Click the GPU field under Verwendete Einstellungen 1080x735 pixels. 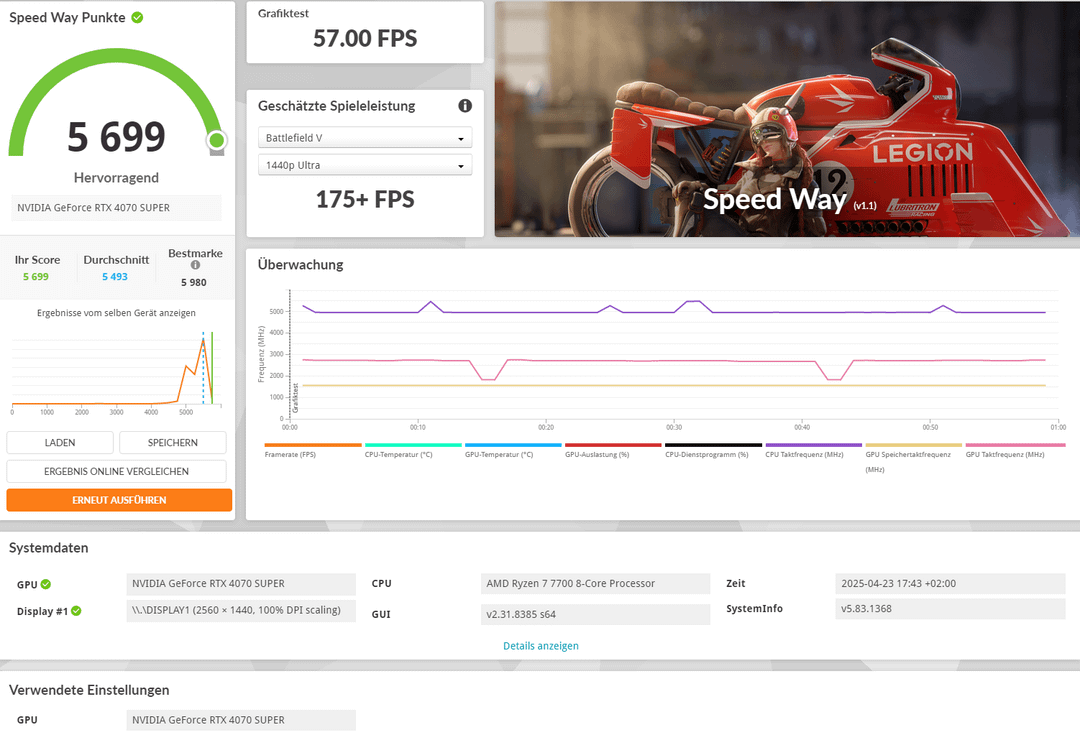(x=241, y=720)
